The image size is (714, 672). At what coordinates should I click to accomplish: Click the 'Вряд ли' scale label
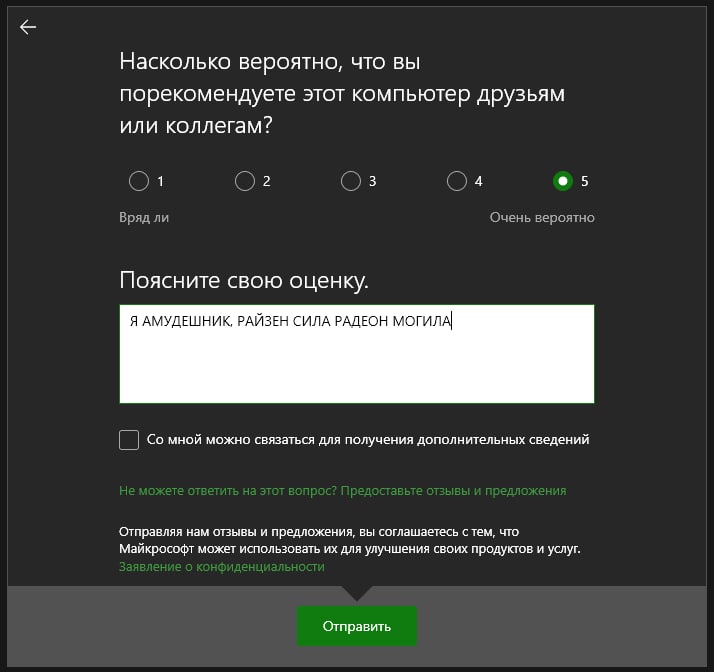pos(144,218)
